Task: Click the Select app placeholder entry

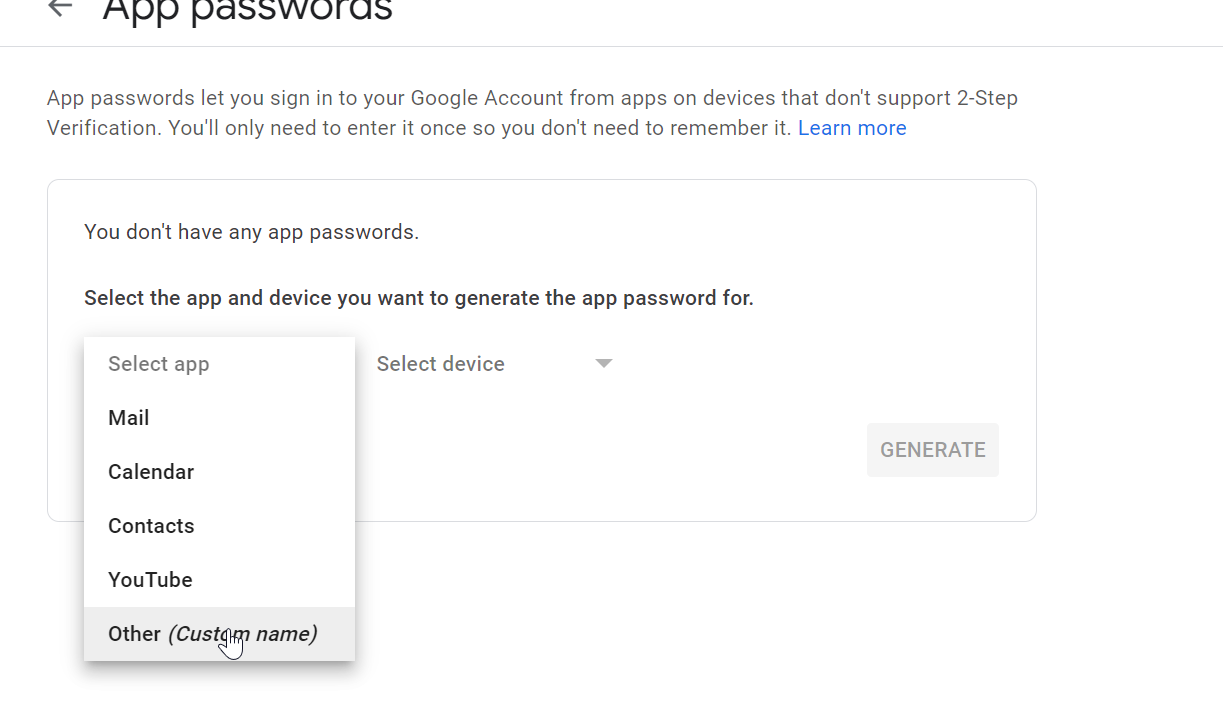Action: coord(219,364)
